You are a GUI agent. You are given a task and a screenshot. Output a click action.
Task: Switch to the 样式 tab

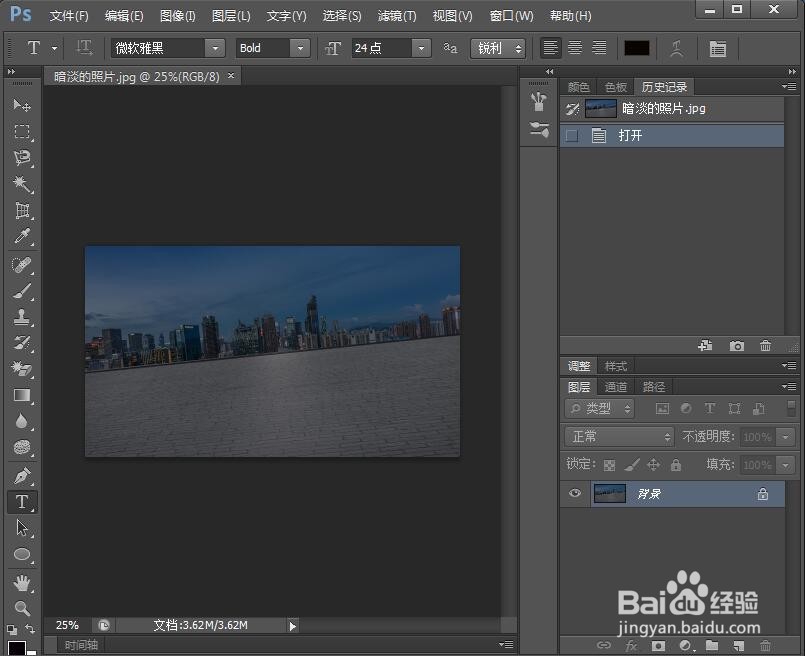616,366
